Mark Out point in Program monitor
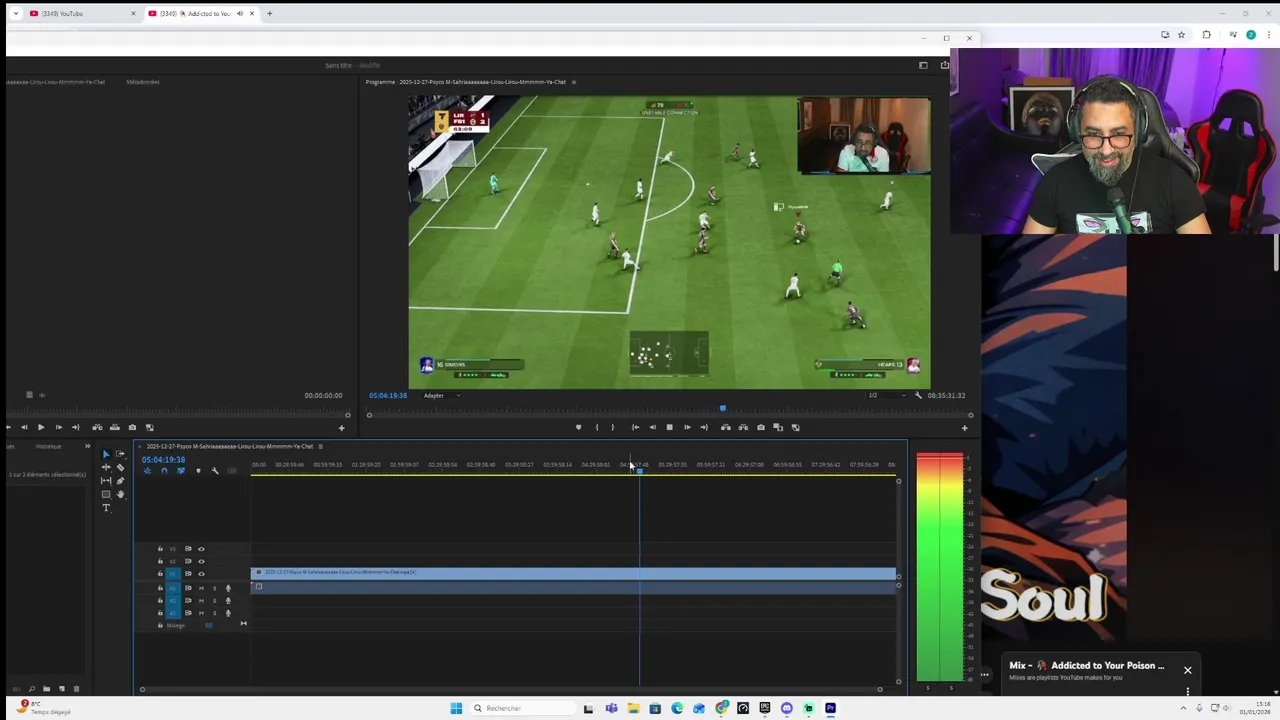Image resolution: width=1280 pixels, height=720 pixels. pos(613,427)
